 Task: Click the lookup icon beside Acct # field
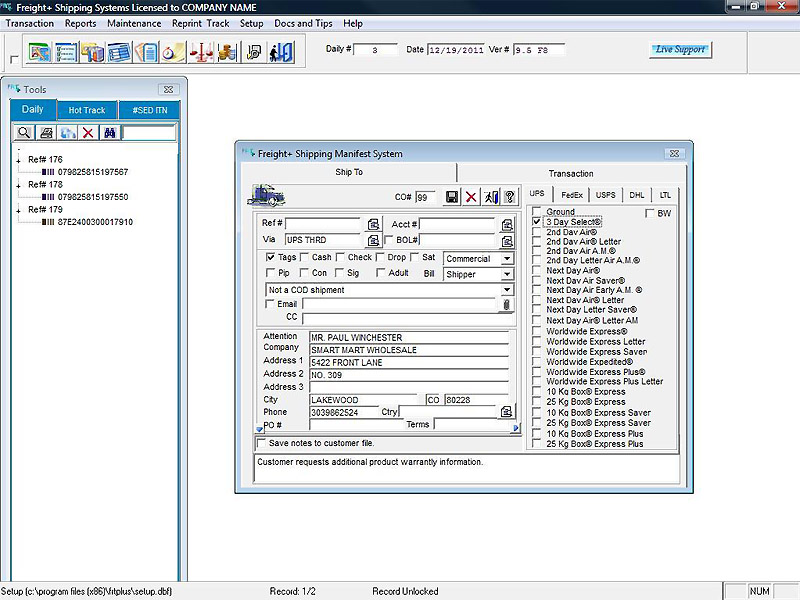tap(507, 224)
